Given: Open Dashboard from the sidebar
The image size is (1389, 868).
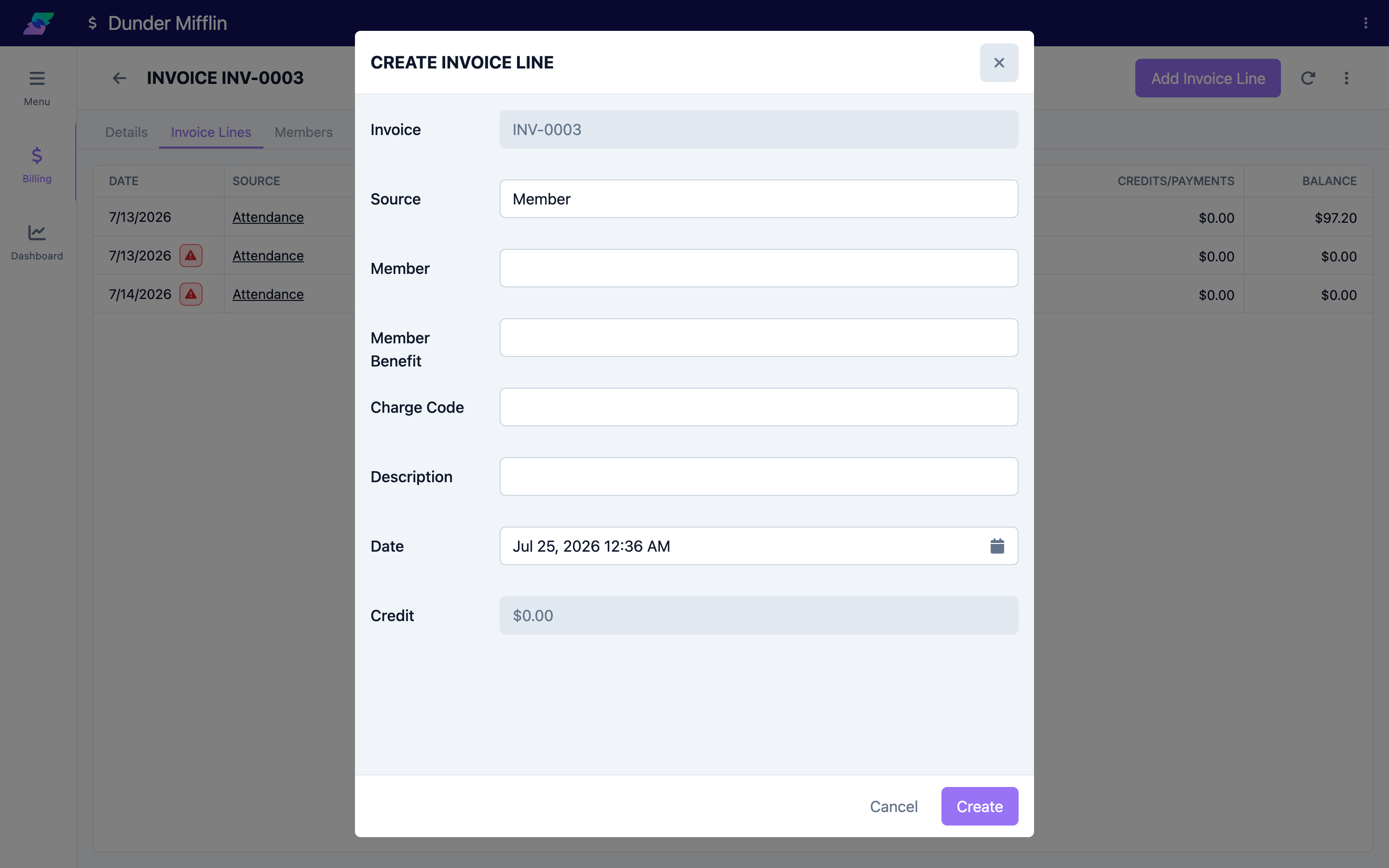Looking at the screenshot, I should [x=37, y=242].
